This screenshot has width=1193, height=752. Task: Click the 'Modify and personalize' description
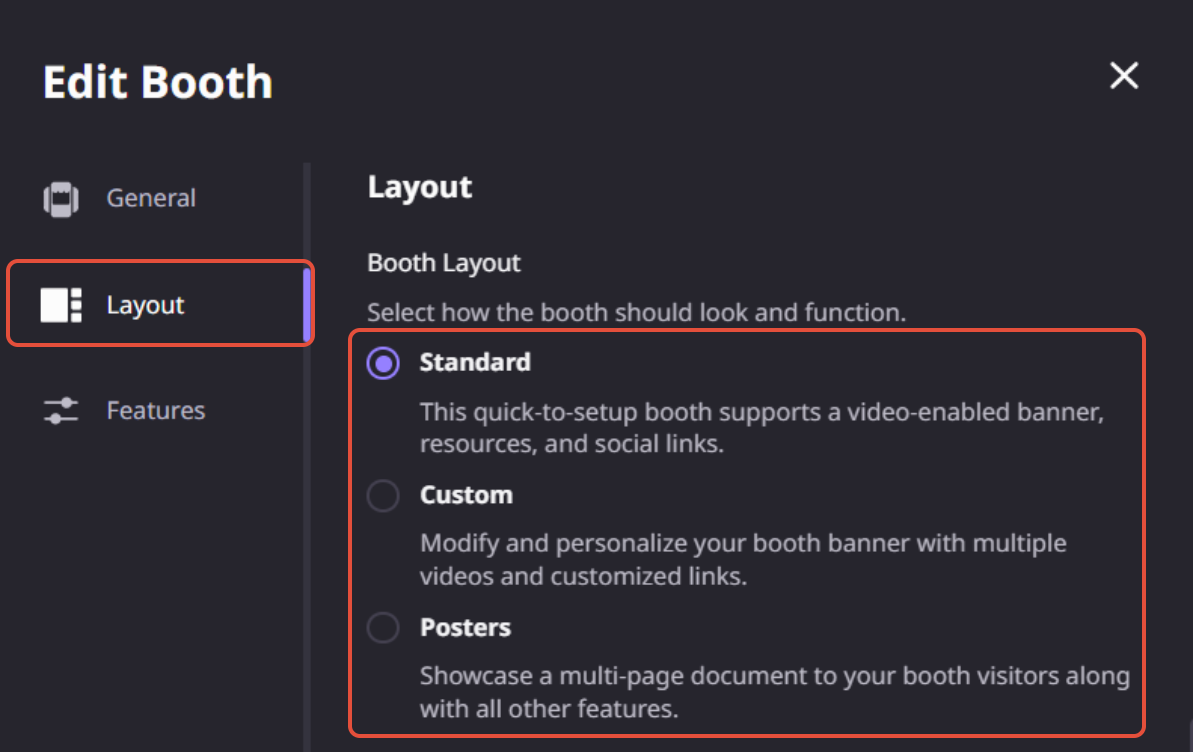(x=743, y=559)
